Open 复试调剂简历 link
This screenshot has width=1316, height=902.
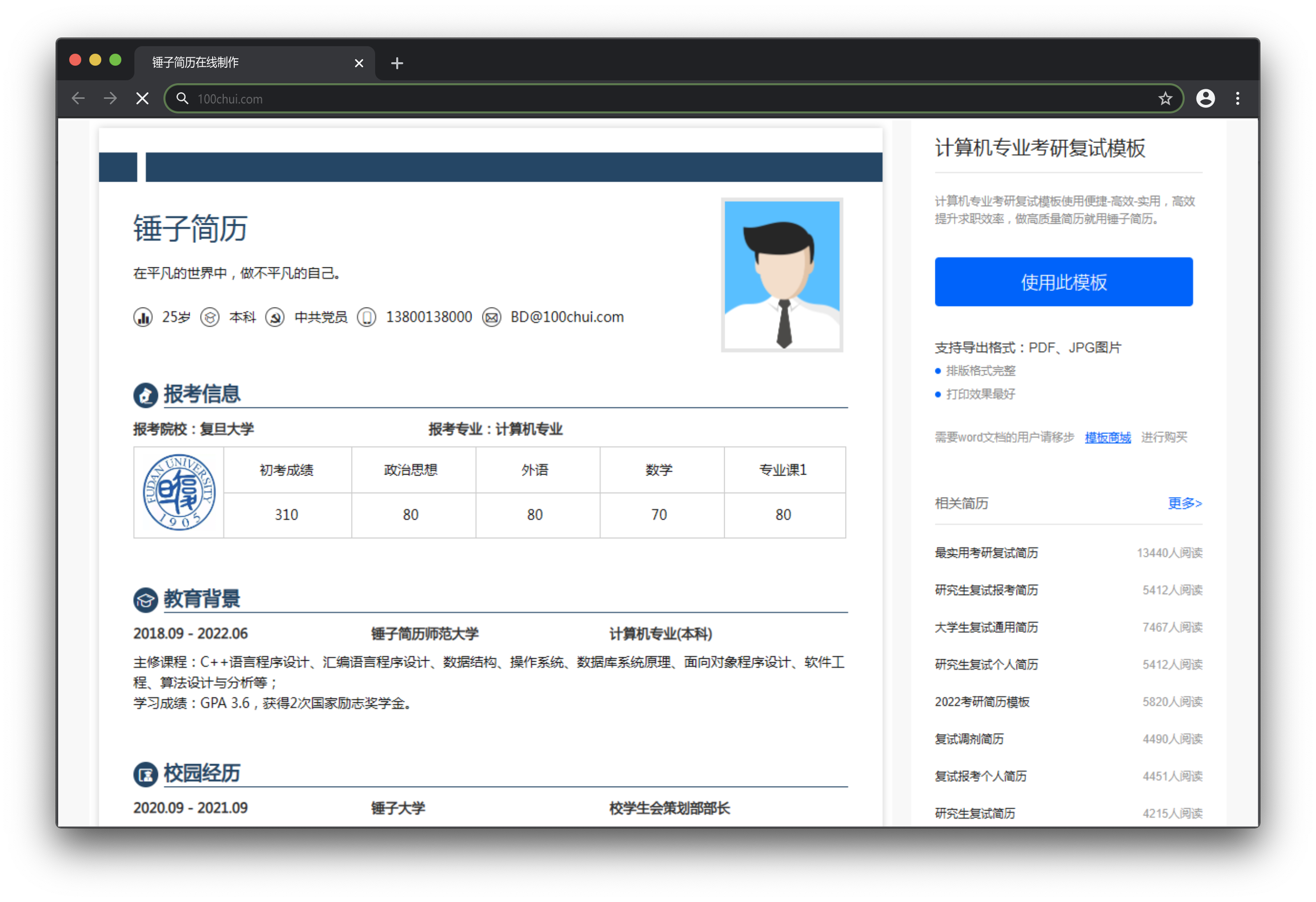pos(969,739)
